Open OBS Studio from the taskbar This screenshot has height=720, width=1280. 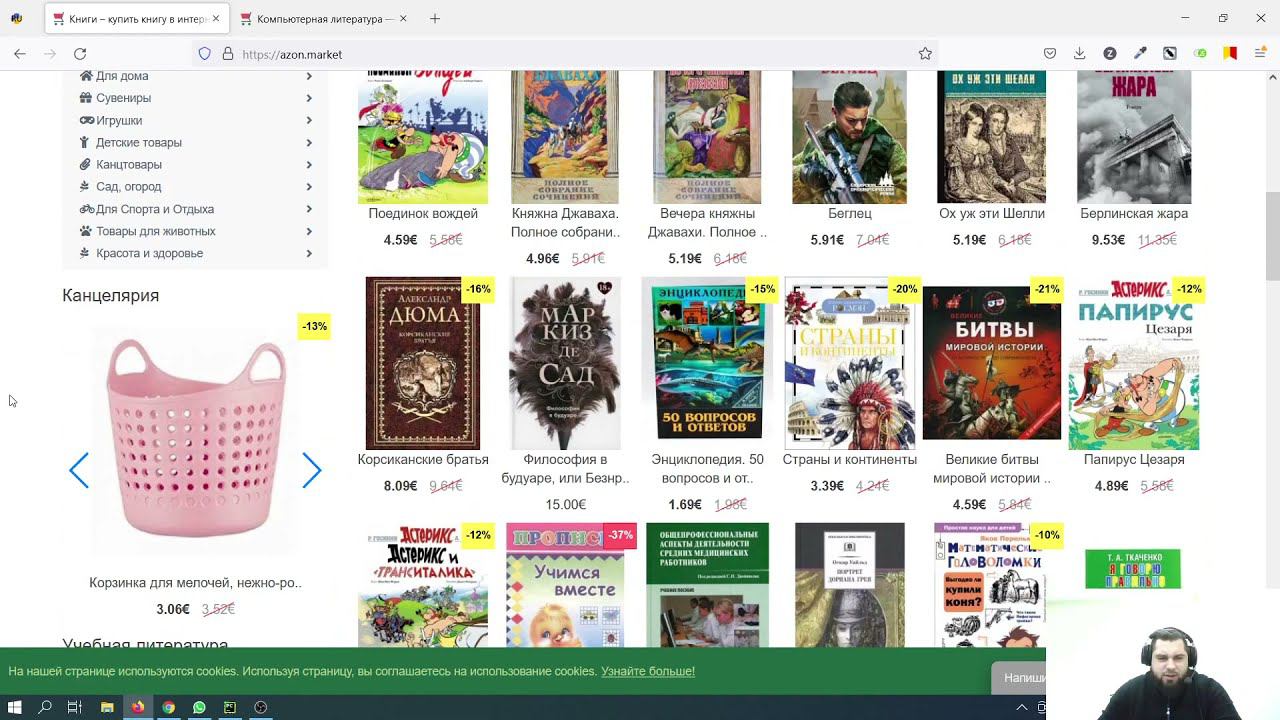(261, 707)
